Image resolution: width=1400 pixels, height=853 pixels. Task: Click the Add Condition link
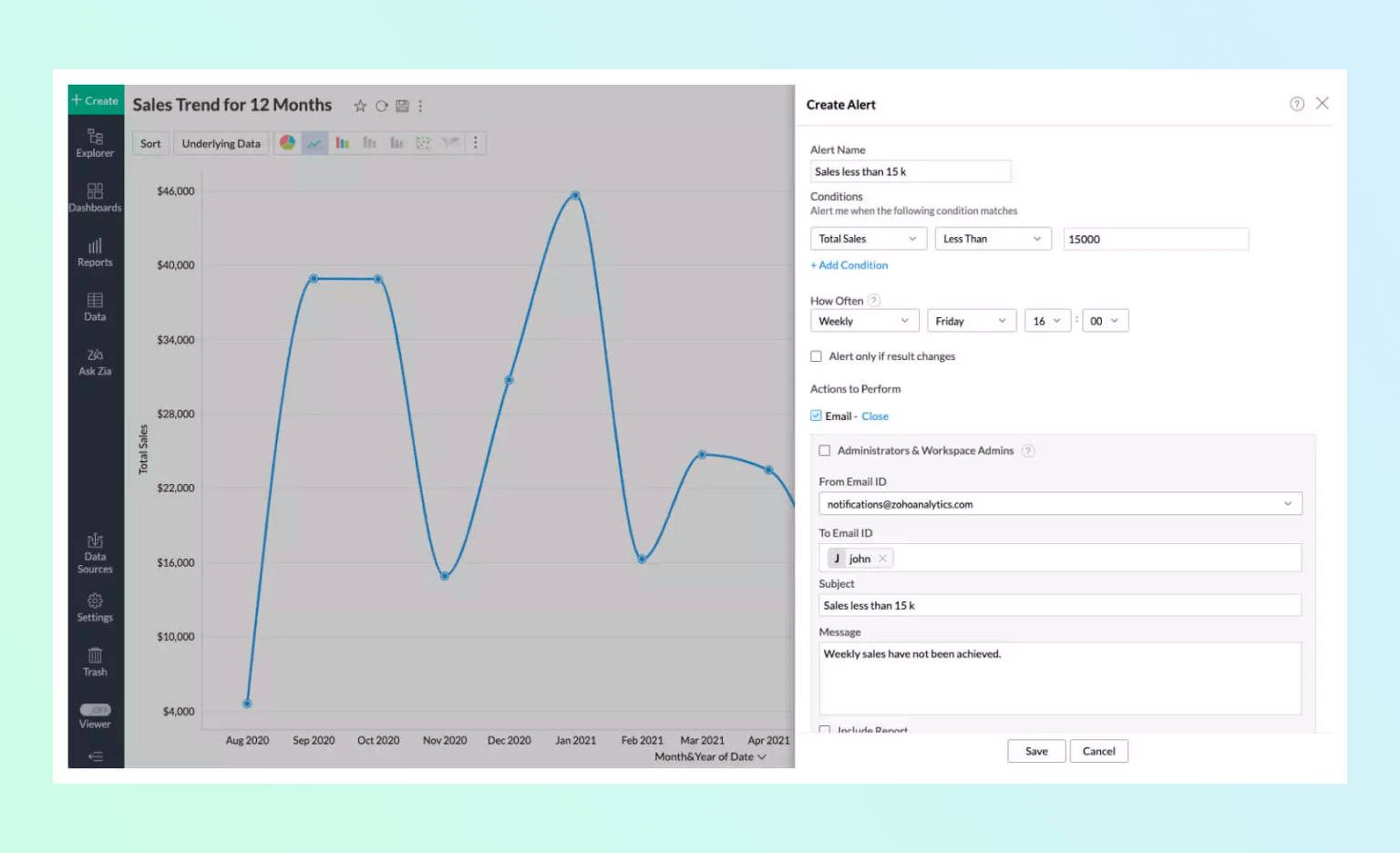click(849, 265)
